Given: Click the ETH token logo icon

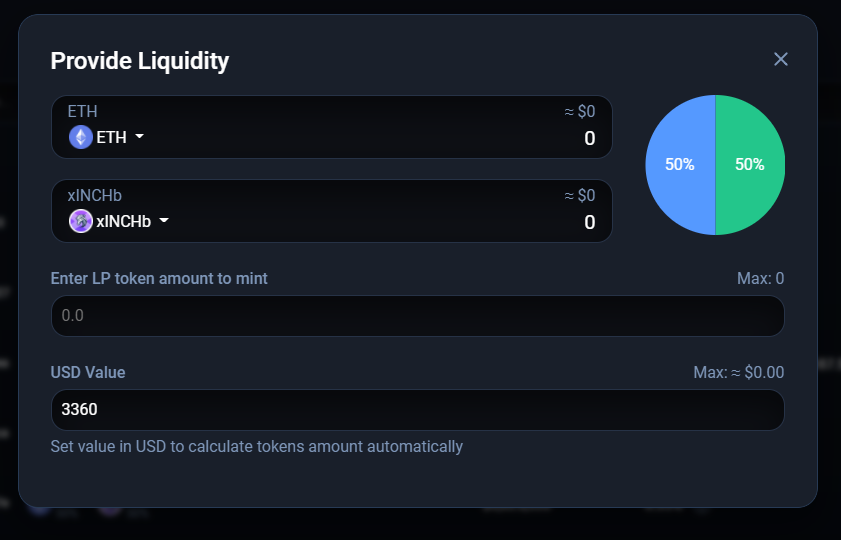Looking at the screenshot, I should coord(80,137).
